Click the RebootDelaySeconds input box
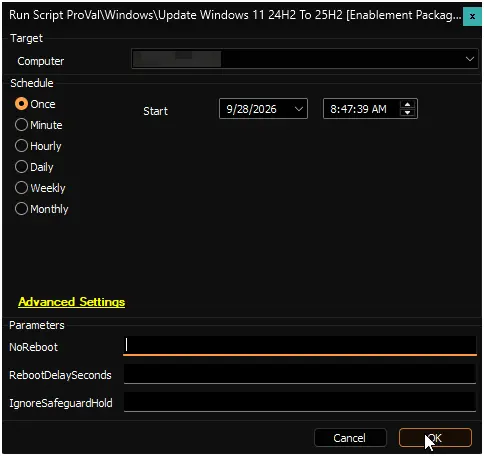 (300, 374)
